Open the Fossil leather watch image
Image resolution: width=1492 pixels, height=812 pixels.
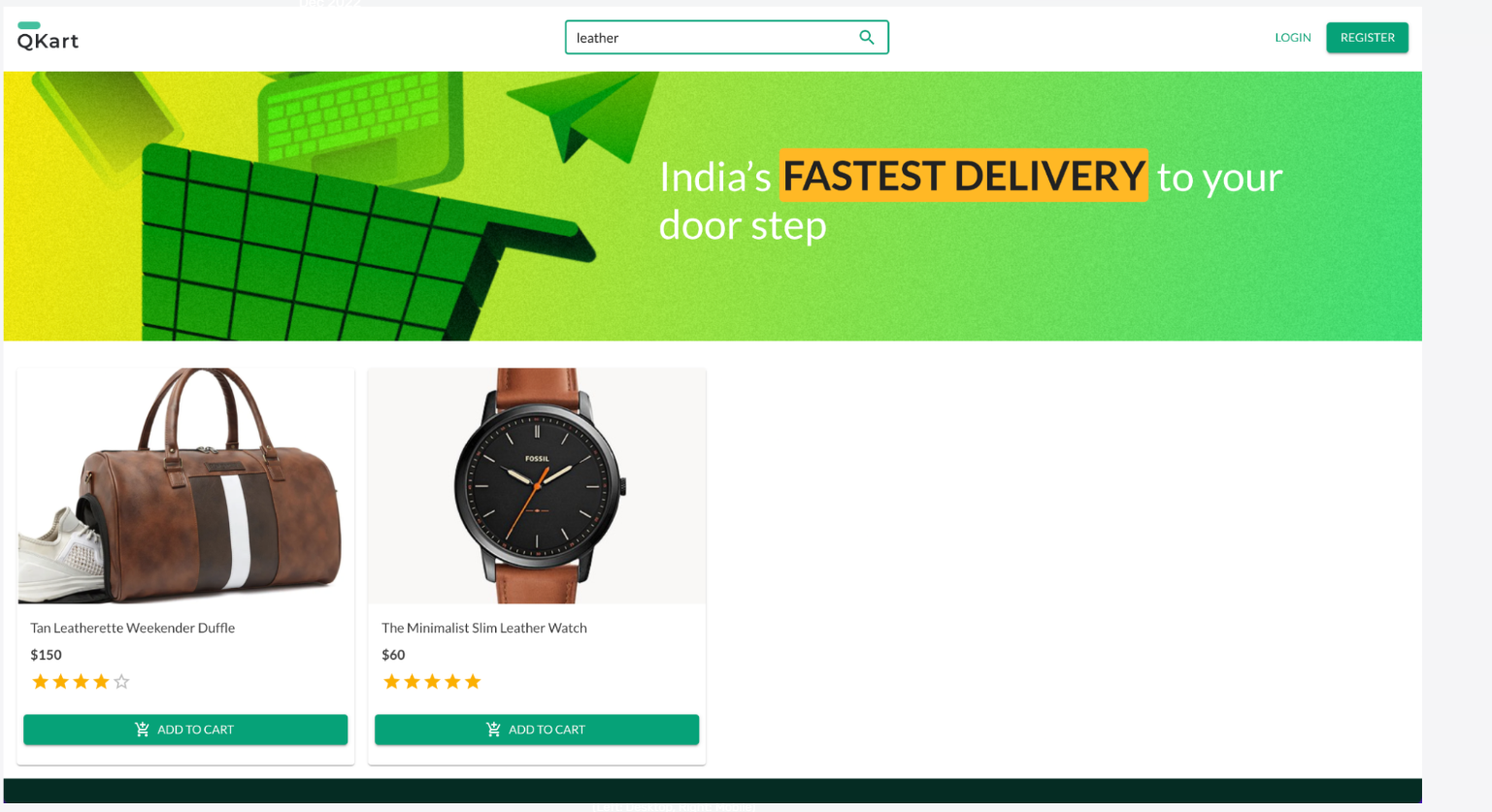(x=537, y=485)
